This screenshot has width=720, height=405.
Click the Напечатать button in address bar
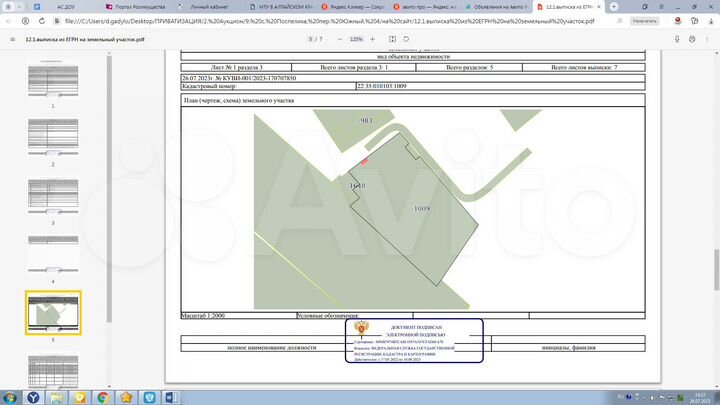(x=644, y=21)
